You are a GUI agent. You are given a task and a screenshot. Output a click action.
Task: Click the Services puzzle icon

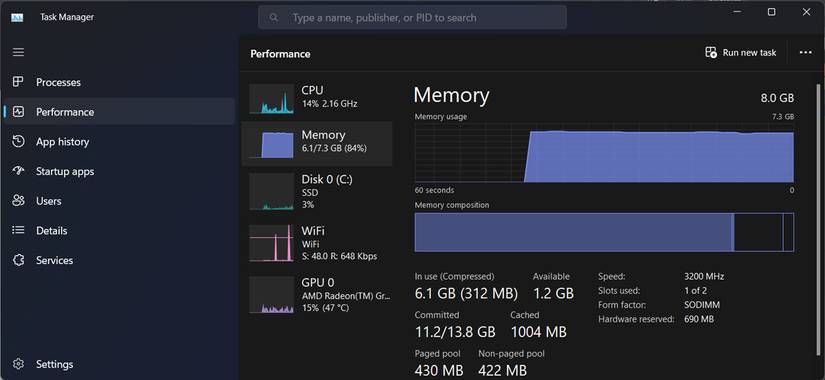pos(18,260)
